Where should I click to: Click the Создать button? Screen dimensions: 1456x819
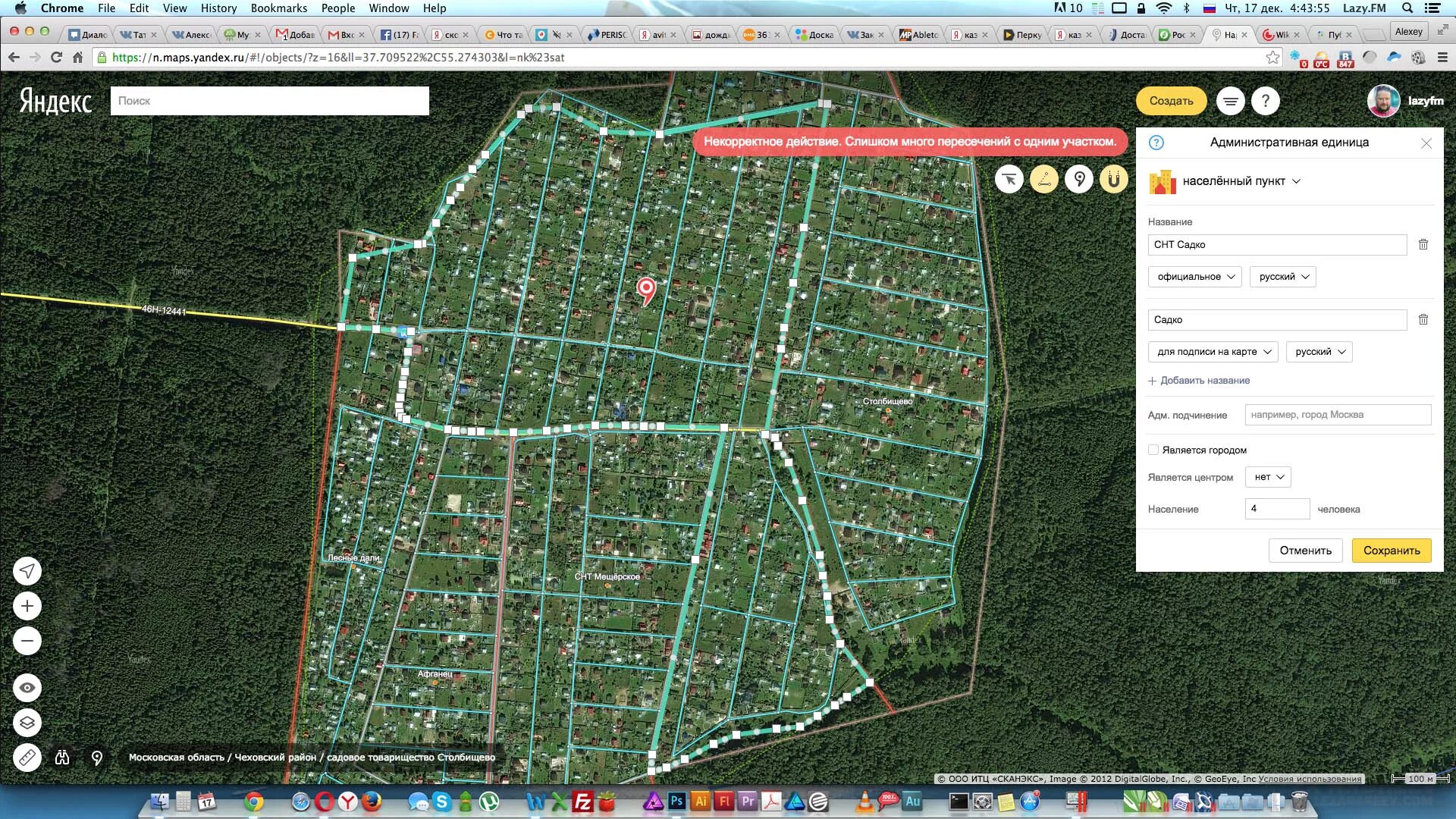pos(1172,100)
